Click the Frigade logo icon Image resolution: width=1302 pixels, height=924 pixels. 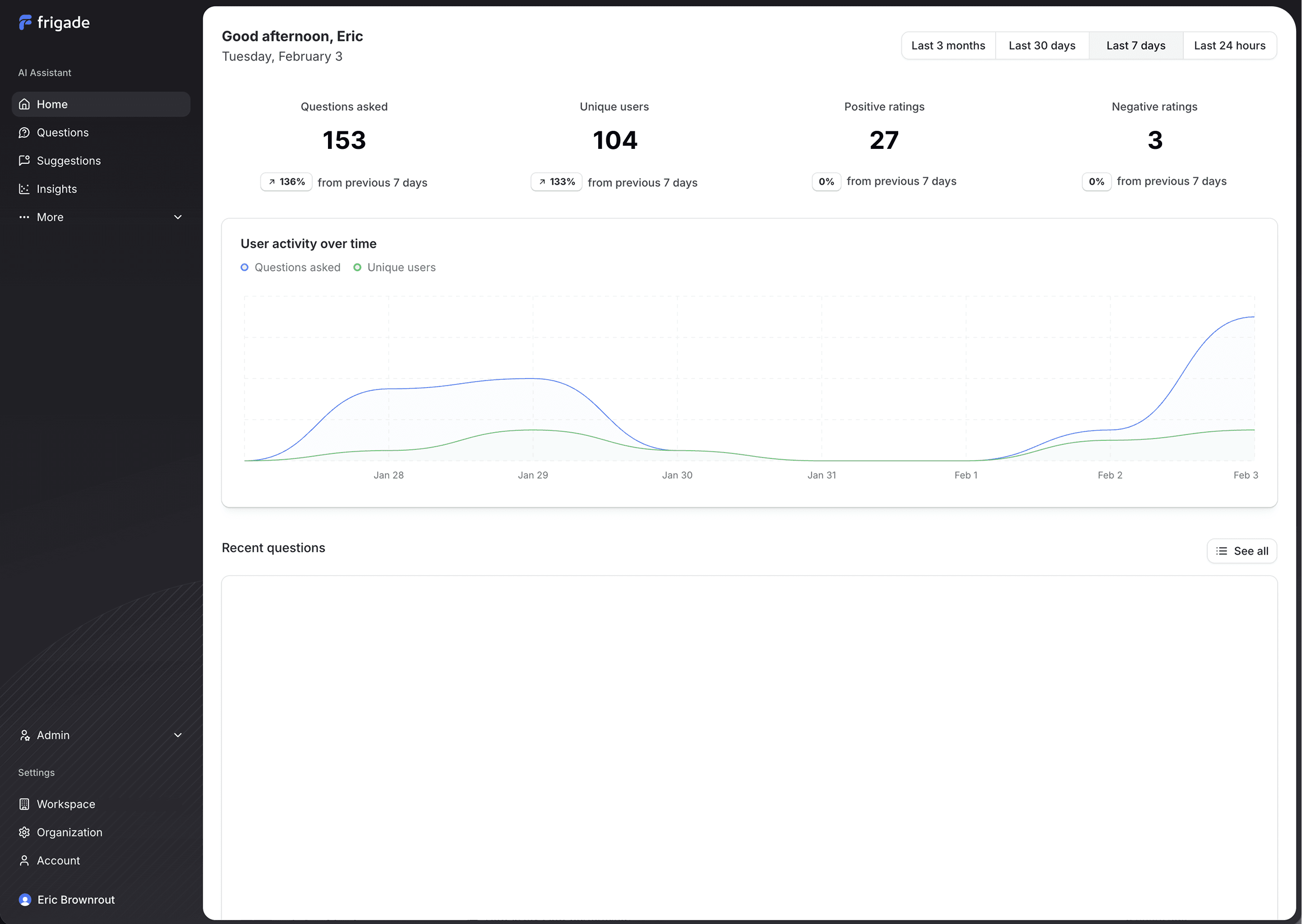tap(25, 23)
